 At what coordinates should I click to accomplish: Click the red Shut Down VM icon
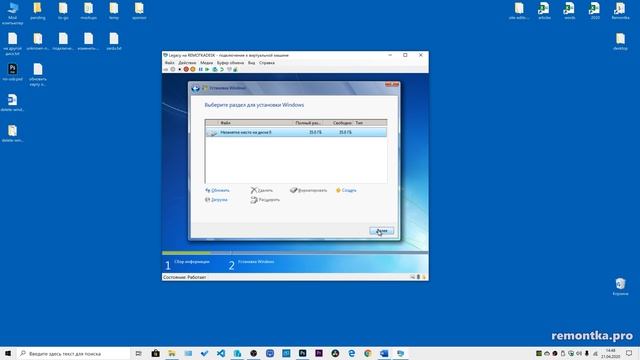coord(186,69)
